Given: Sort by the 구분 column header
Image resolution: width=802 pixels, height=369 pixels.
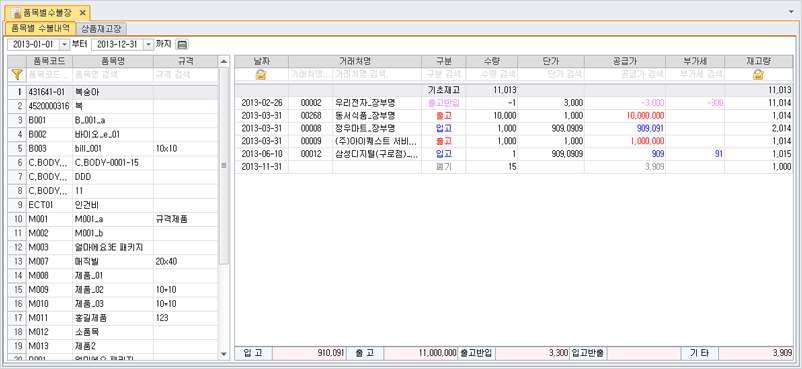Looking at the screenshot, I should tap(443, 61).
